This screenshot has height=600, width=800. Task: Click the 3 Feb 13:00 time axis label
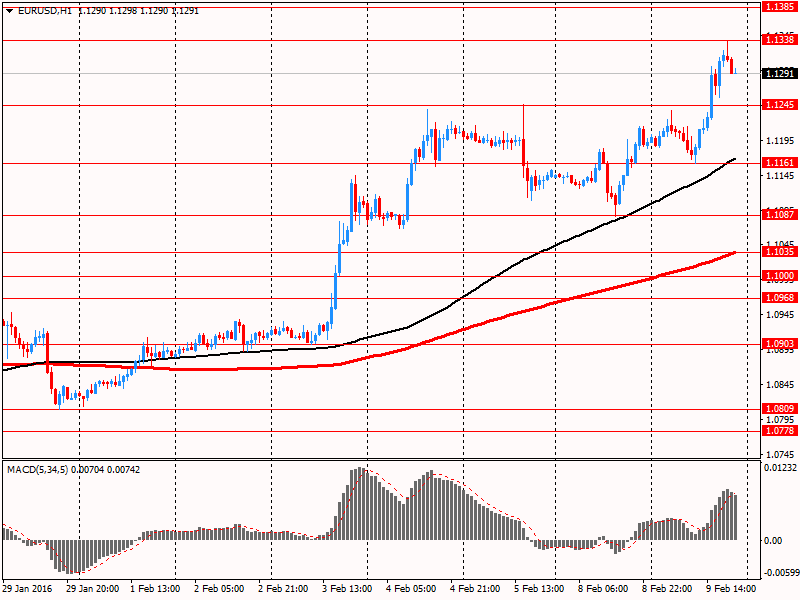347,588
